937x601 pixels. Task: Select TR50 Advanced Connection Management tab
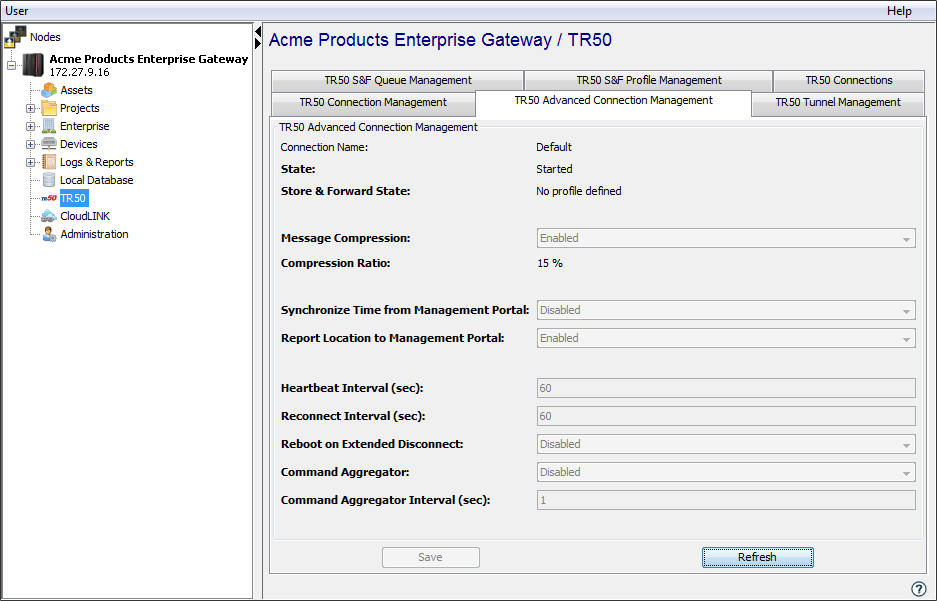pyautogui.click(x=613, y=101)
